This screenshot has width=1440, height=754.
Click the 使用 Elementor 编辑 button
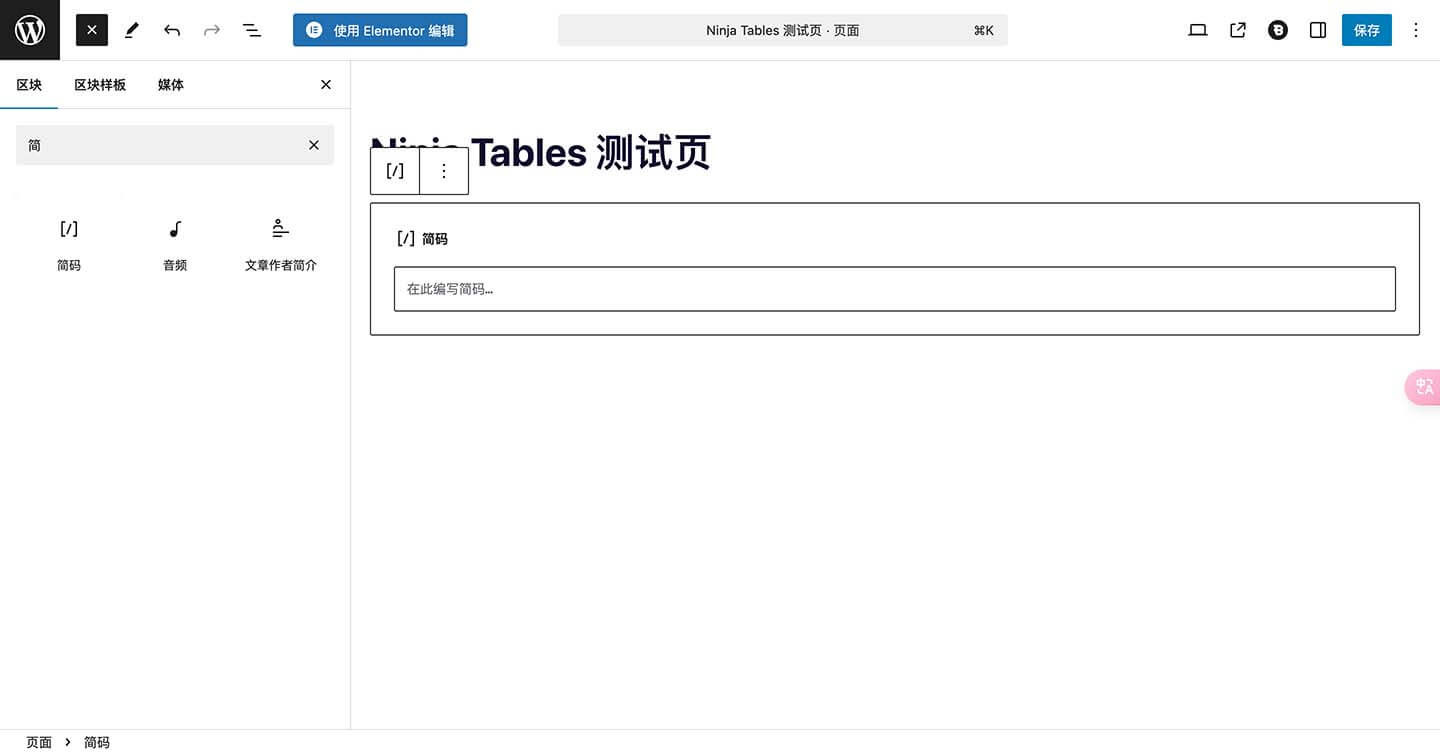(x=380, y=30)
